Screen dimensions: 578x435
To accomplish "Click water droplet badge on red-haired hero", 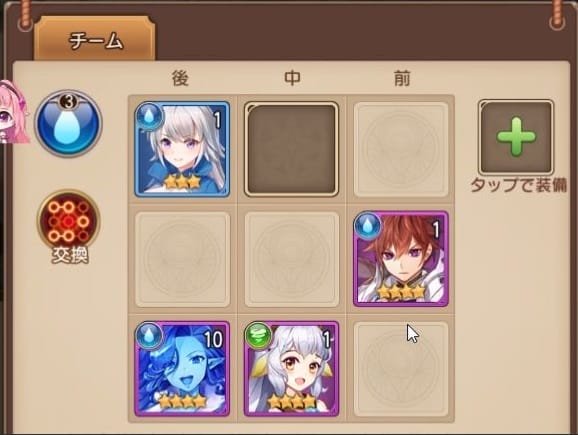I will pos(368,225).
